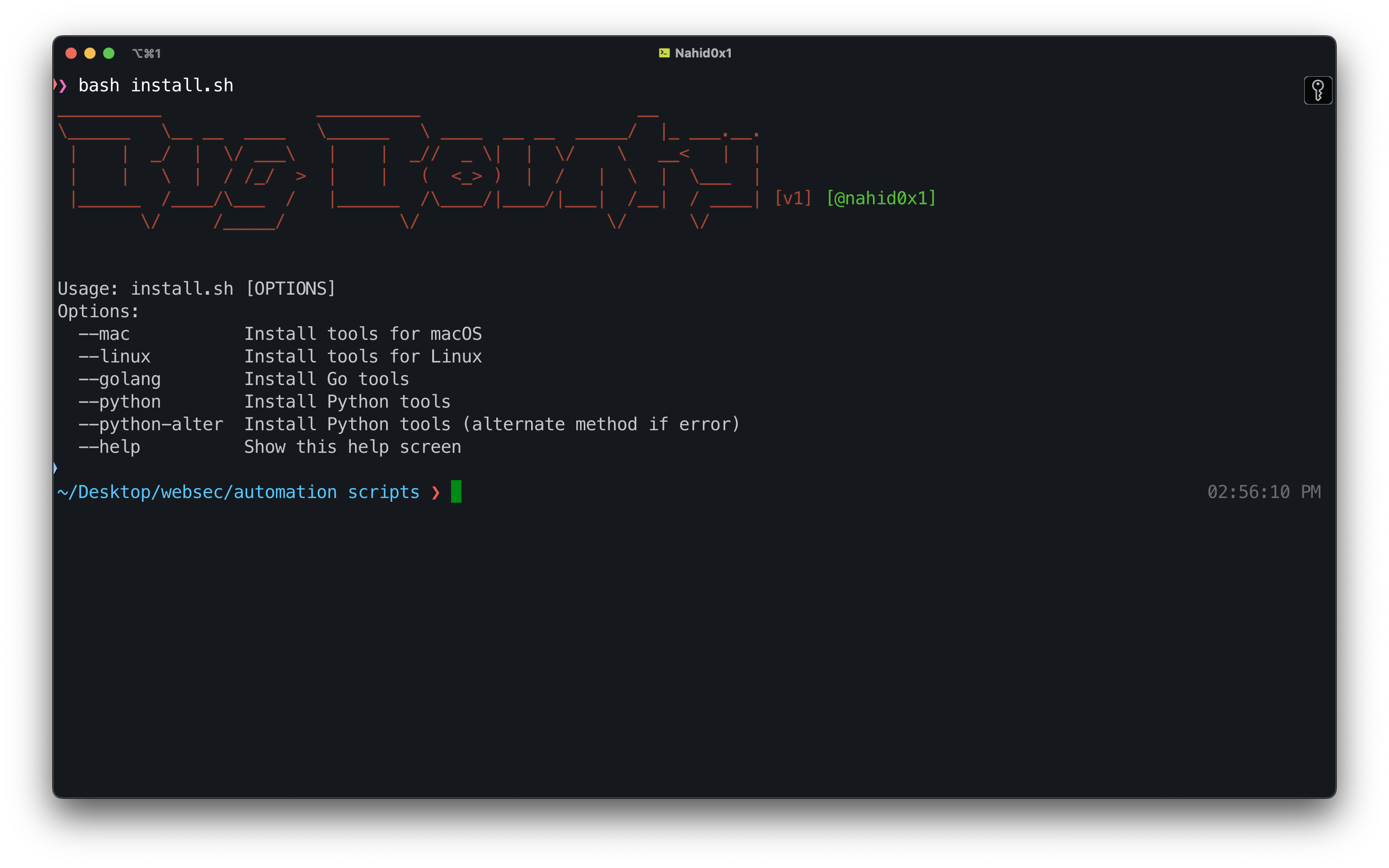The image size is (1389, 868).
Task: Click the ⌥⌘1 tab shortcut indicator
Action: pyautogui.click(x=147, y=53)
